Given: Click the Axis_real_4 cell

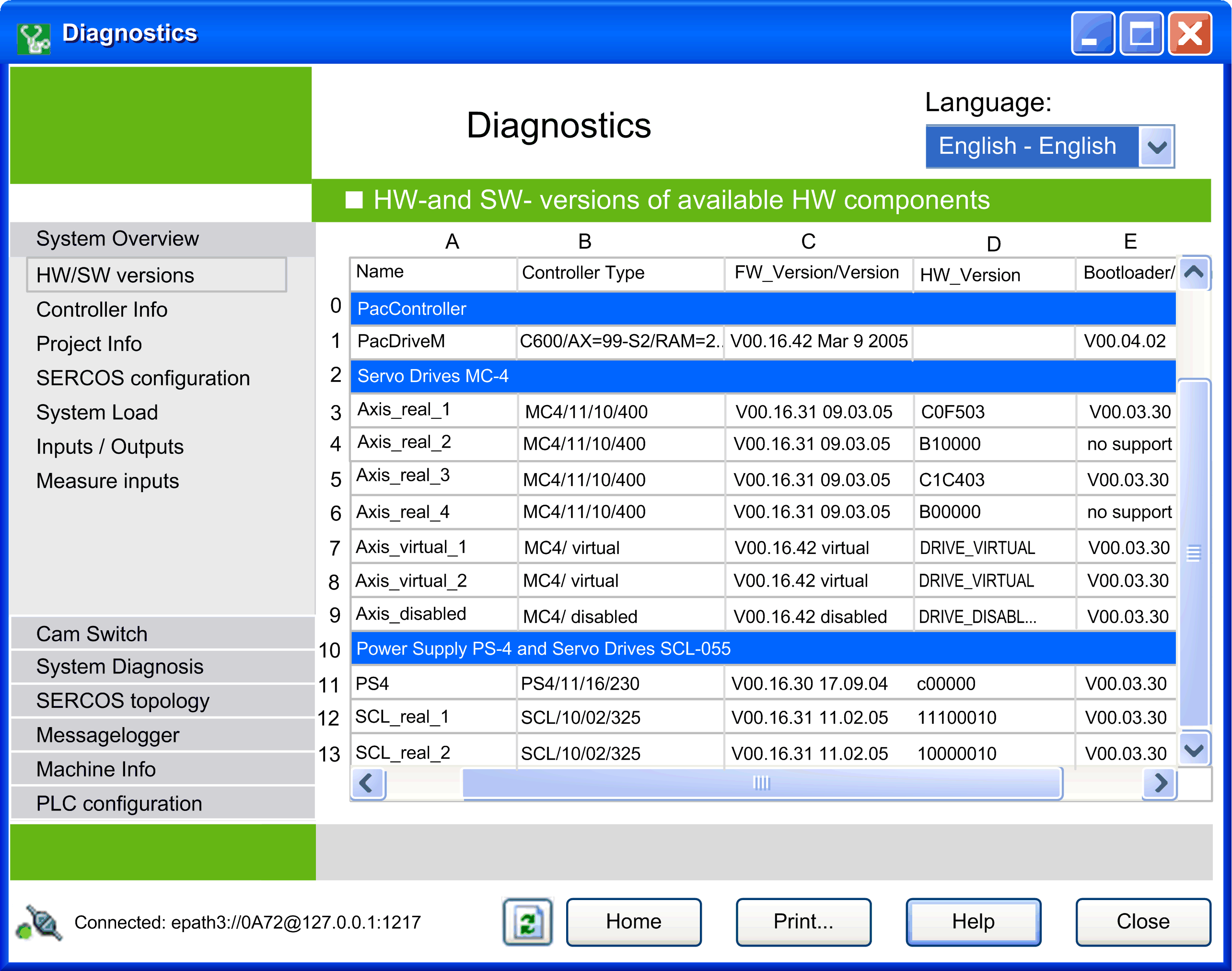Looking at the screenshot, I should 434,512.
